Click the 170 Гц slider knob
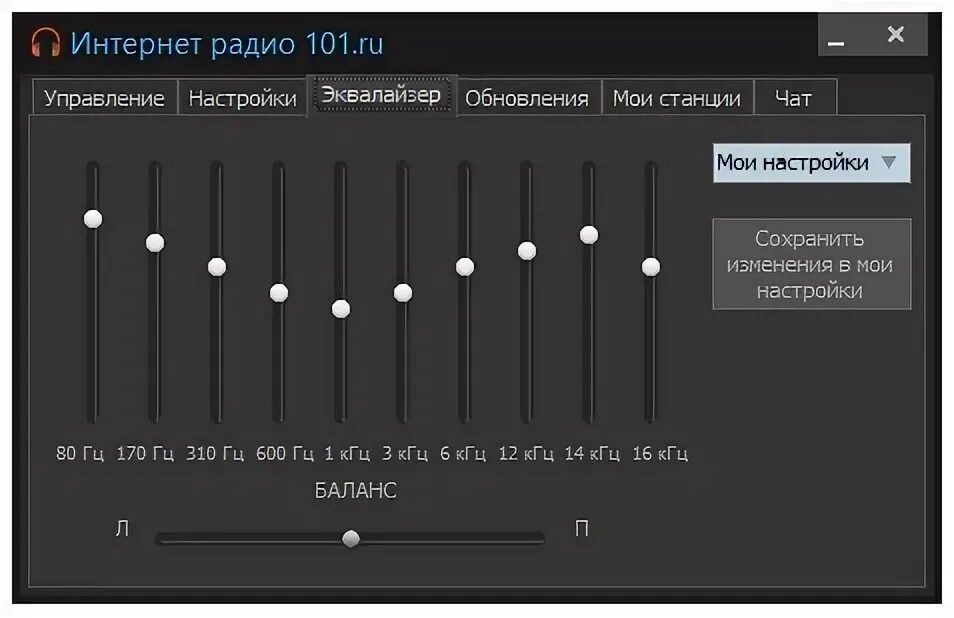This screenshot has height=618, width=954. coord(155,243)
